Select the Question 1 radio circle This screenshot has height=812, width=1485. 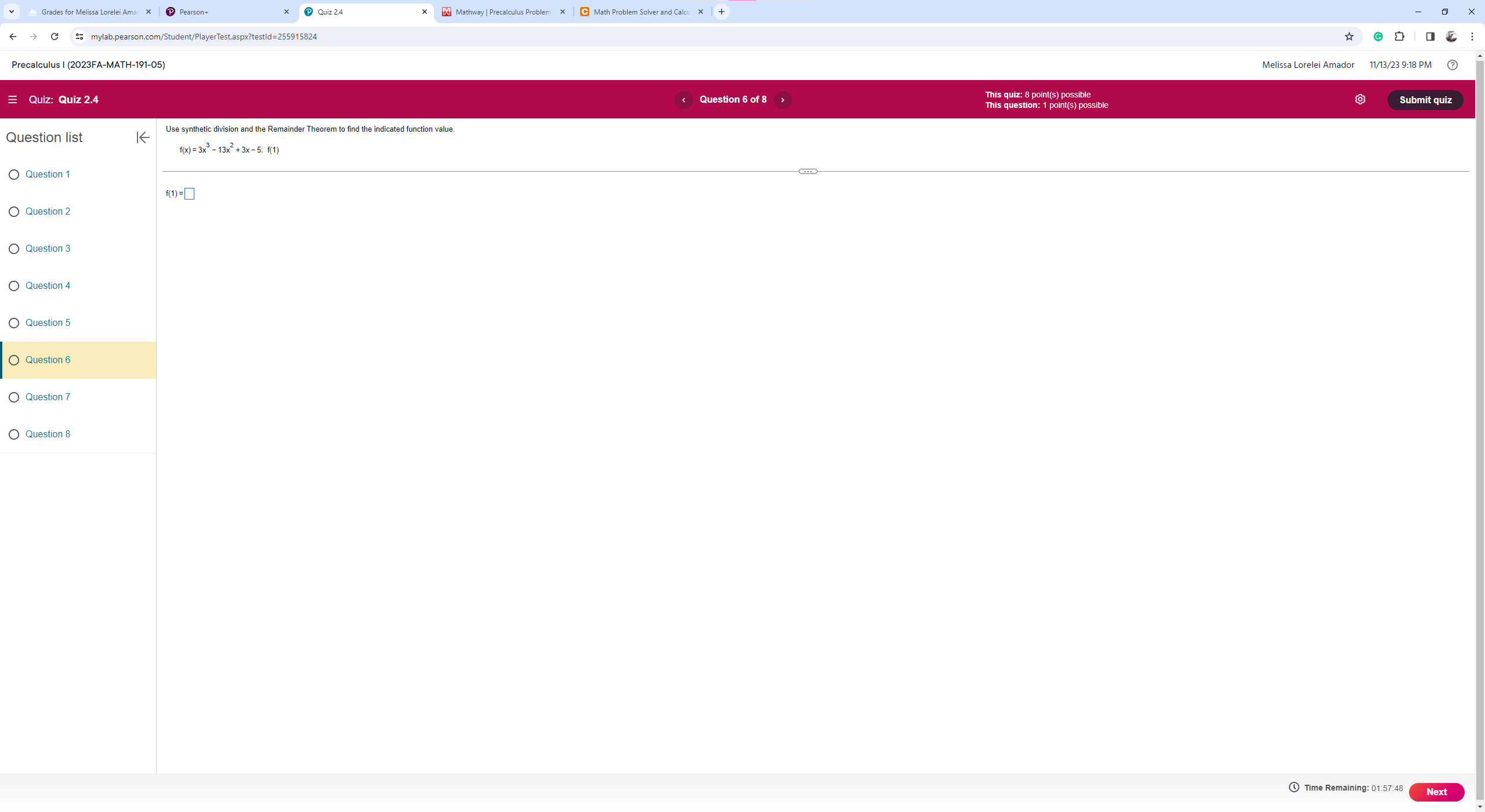click(14, 175)
